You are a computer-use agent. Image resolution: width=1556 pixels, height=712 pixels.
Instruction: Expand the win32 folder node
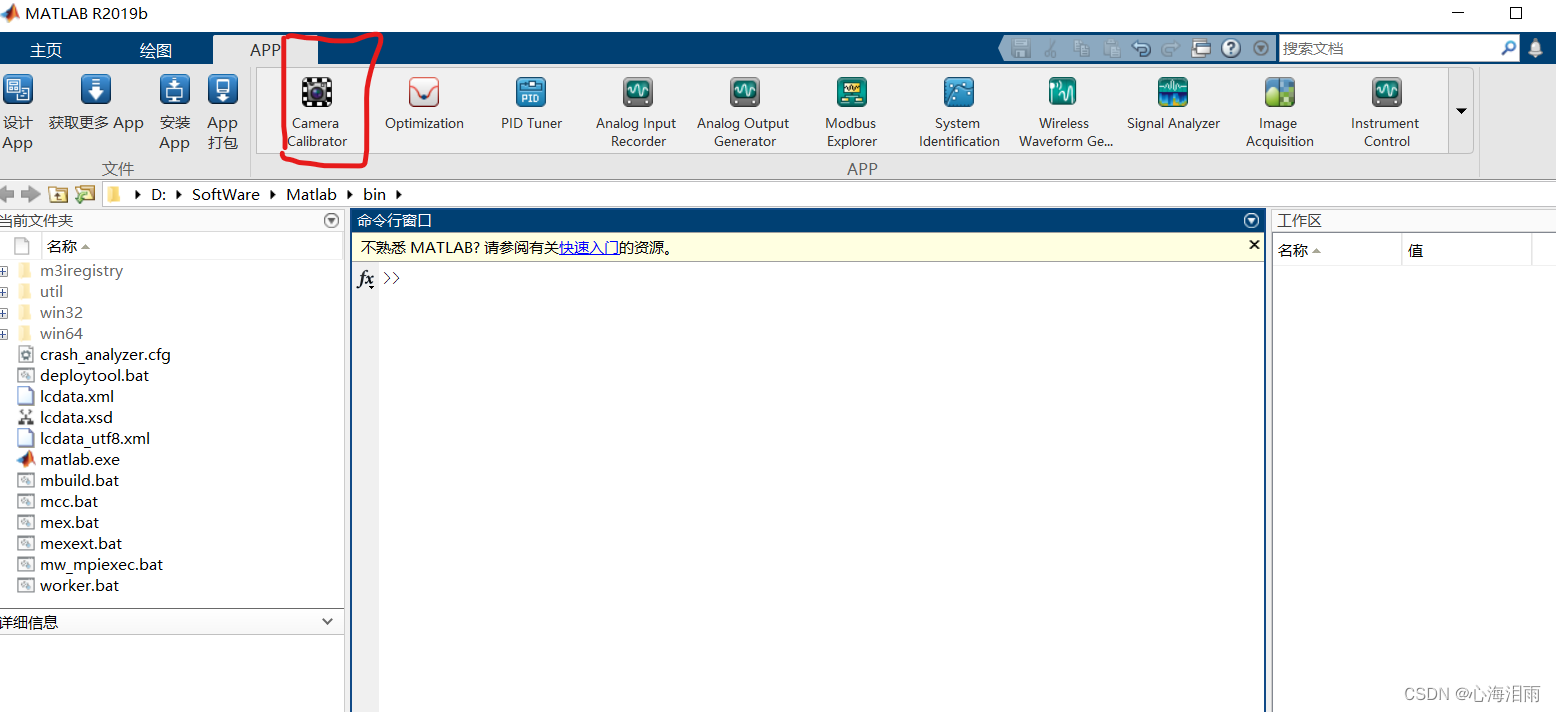click(x=4, y=313)
